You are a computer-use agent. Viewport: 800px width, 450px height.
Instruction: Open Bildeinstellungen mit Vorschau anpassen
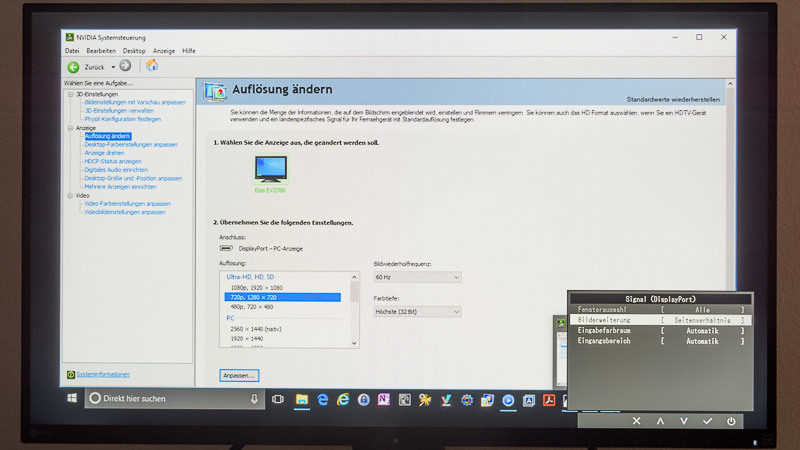135,103
